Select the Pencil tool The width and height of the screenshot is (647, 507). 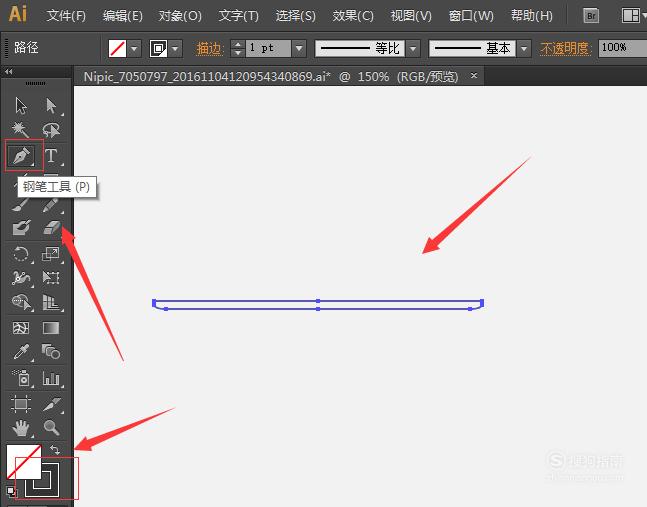[x=51, y=205]
